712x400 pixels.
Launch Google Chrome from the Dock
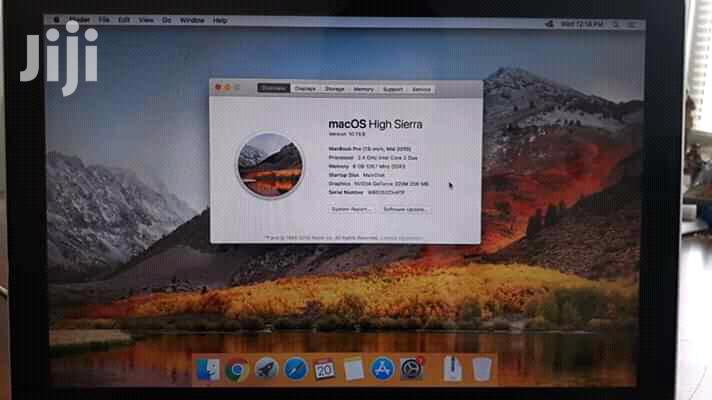click(237, 370)
